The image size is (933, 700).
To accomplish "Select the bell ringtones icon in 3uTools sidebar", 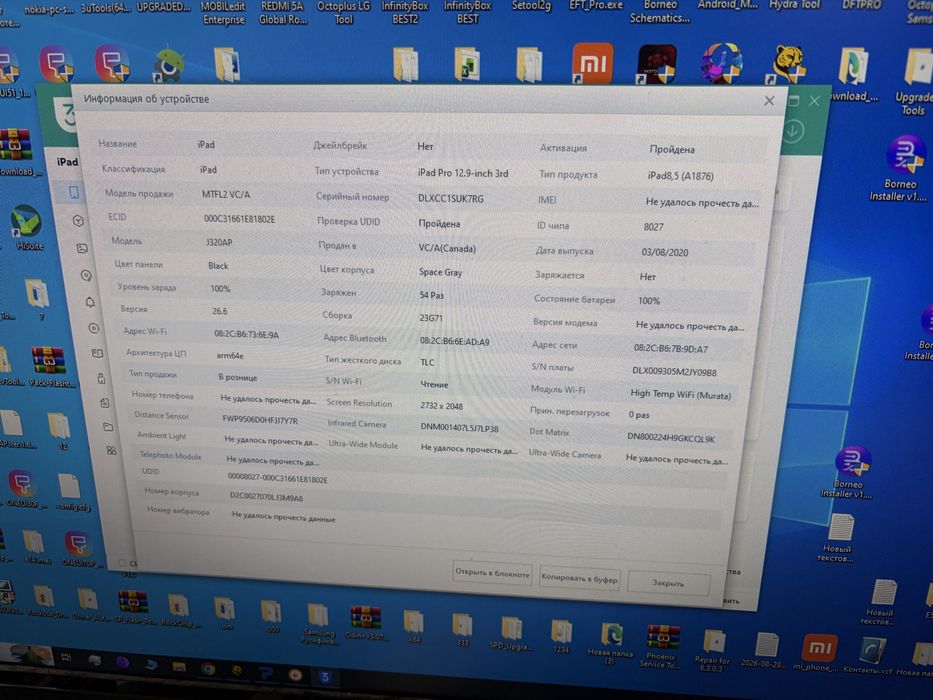I will point(90,302).
